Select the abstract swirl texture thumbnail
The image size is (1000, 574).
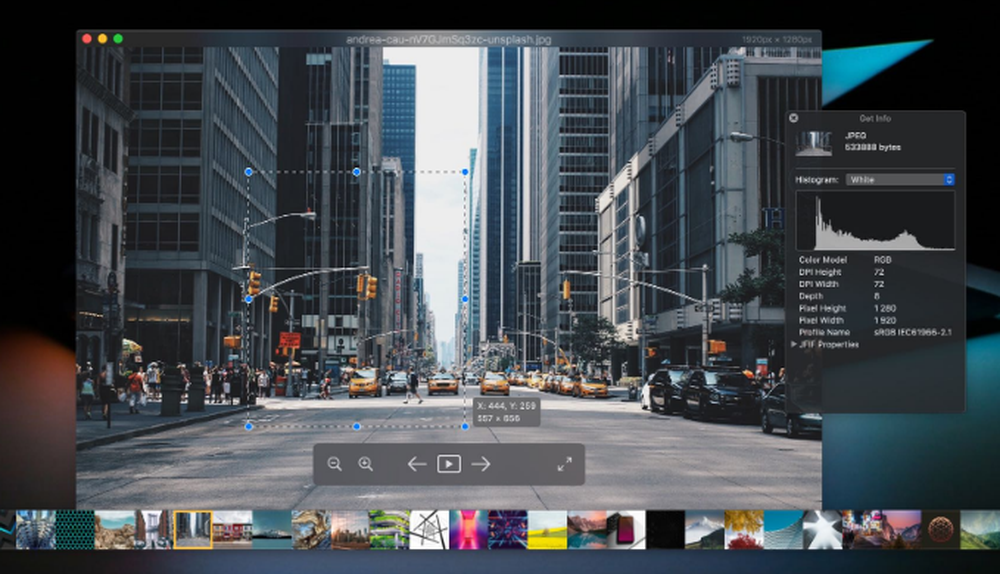point(311,529)
